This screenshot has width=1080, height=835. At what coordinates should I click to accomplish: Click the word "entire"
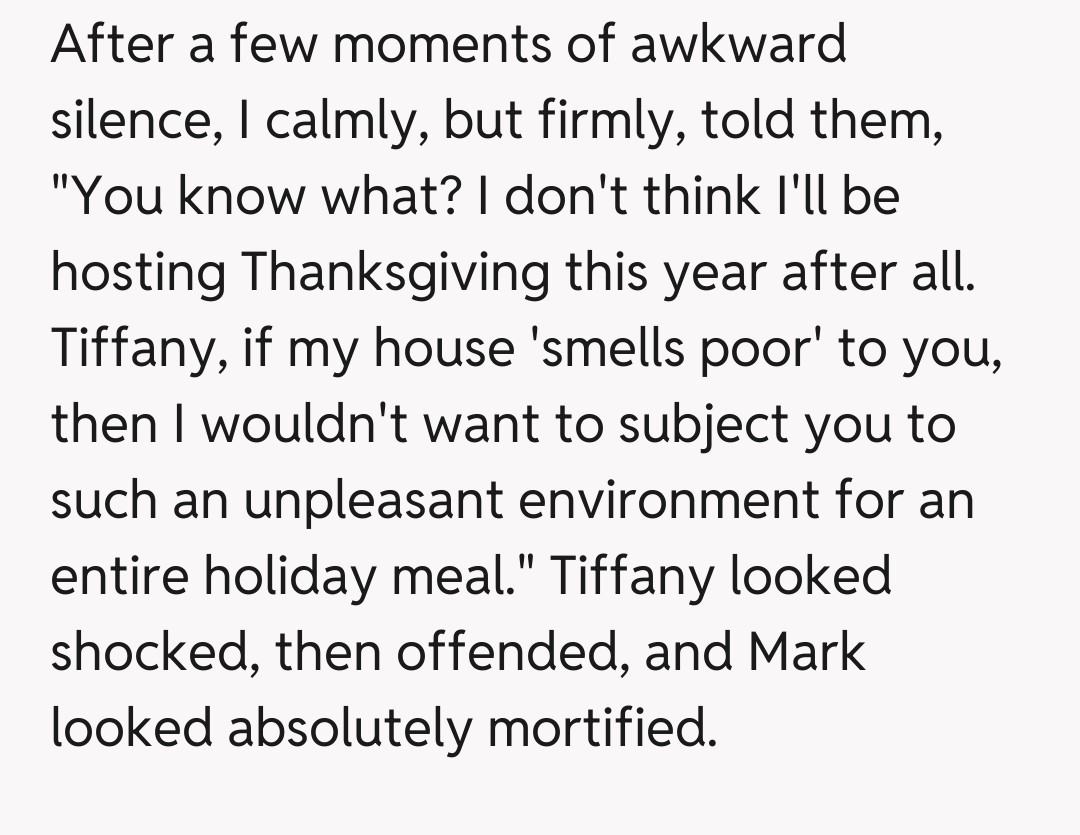111,577
